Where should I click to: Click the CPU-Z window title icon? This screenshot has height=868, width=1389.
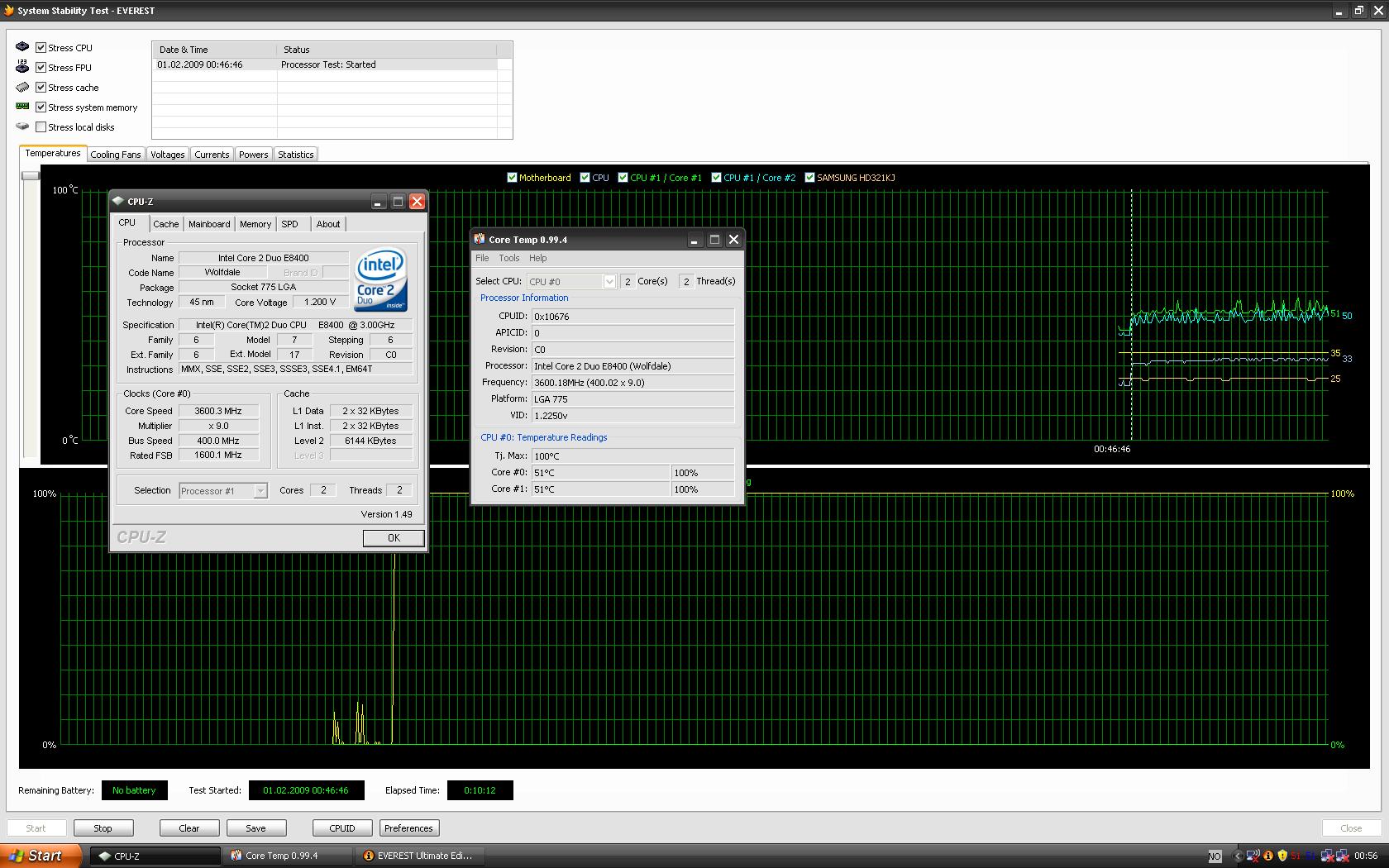(x=118, y=201)
